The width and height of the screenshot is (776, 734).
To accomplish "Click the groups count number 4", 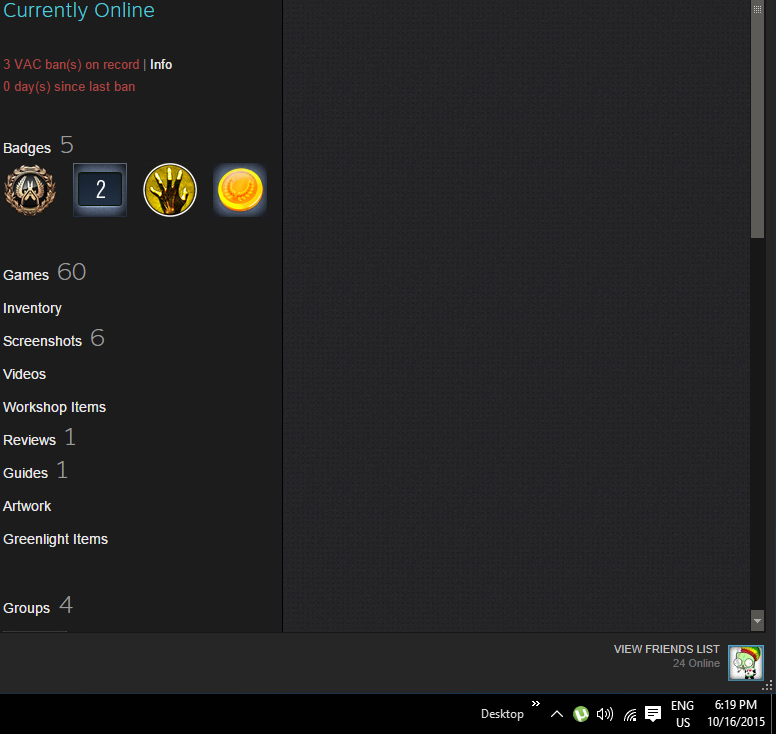I will coord(66,605).
